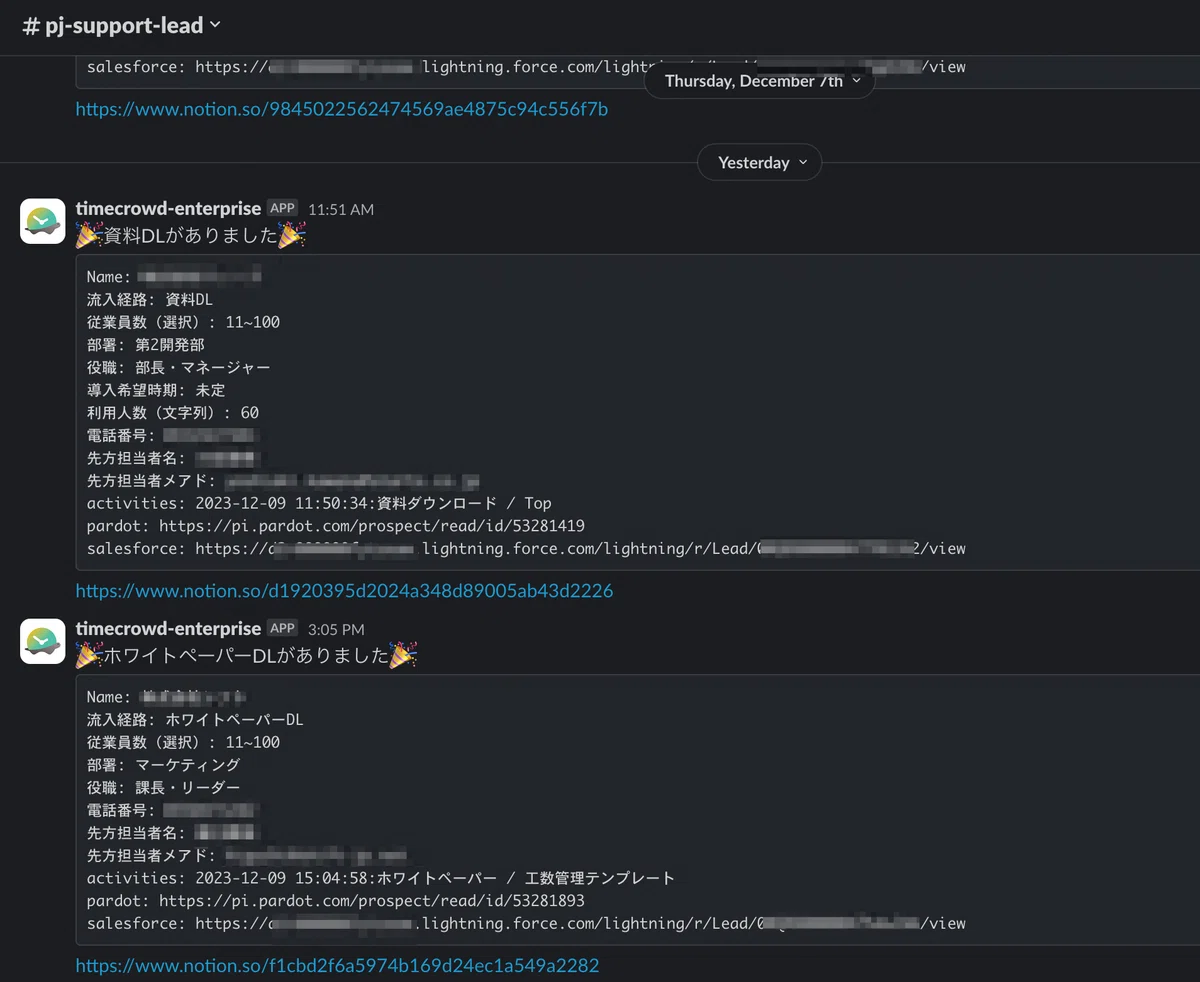Open pardot URL ending 53281893

(x=372, y=901)
